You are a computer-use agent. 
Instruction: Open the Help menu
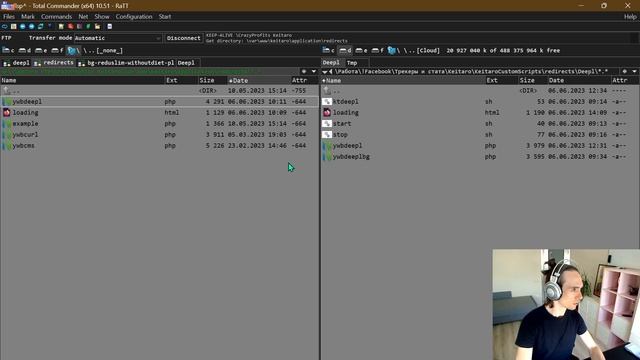[630, 17]
